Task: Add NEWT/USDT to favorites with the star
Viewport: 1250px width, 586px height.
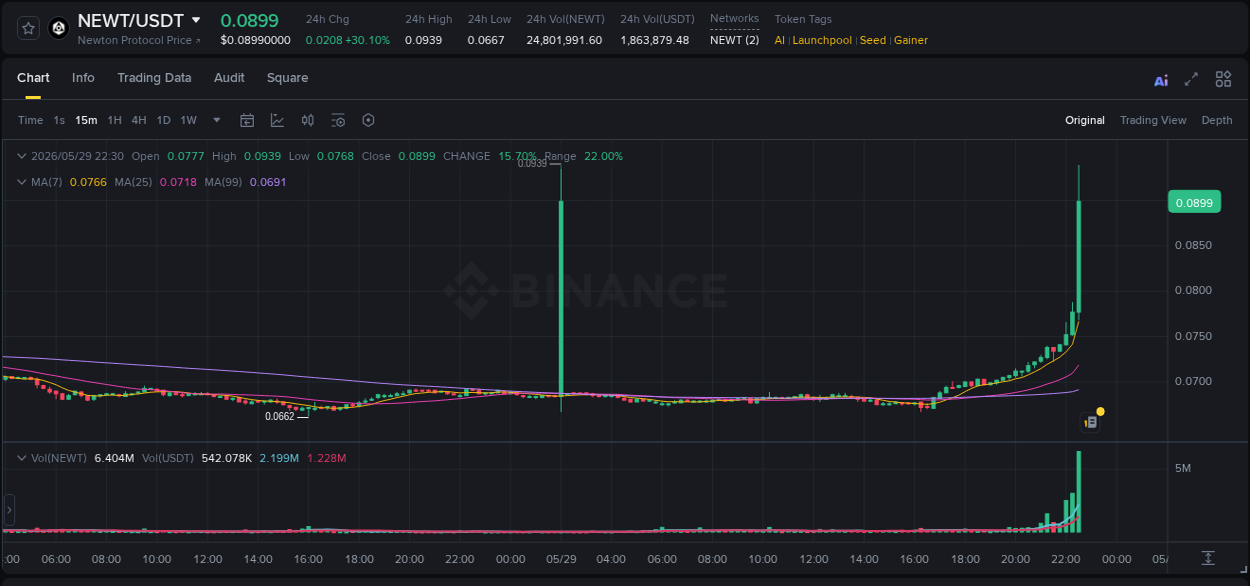Action: click(x=29, y=28)
